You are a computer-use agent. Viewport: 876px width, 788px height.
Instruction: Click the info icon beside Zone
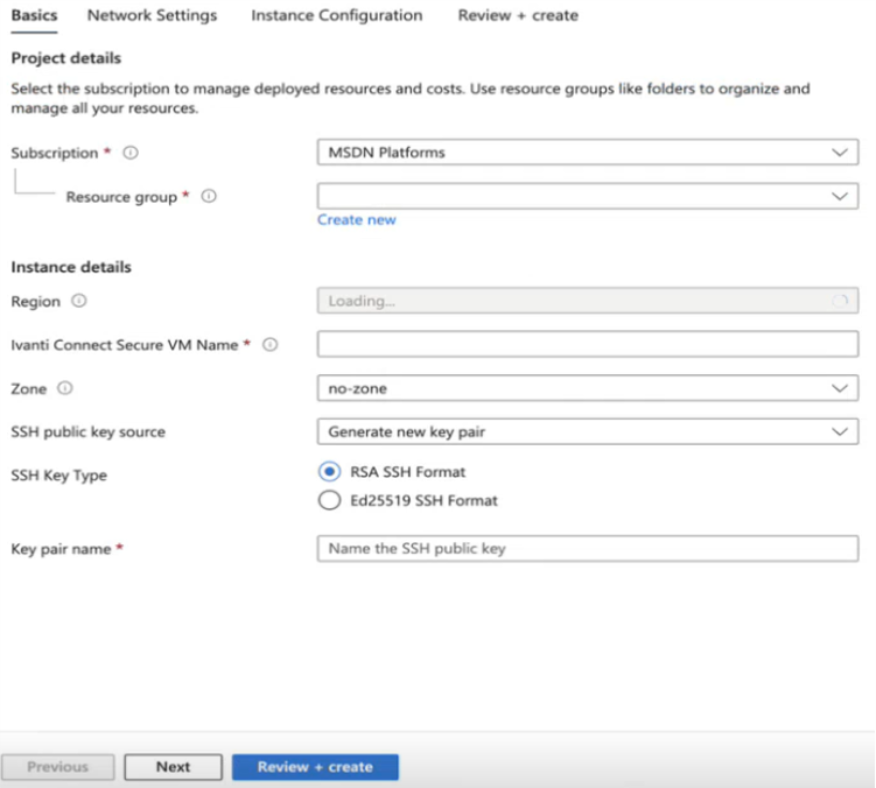pos(65,388)
